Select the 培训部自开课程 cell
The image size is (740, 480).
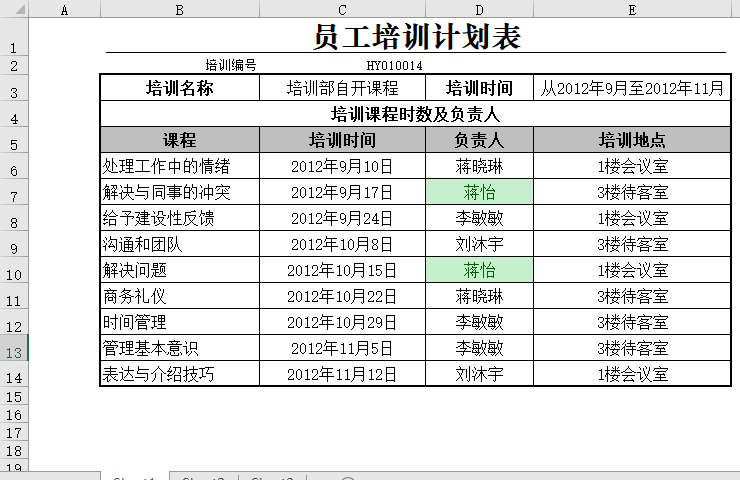point(342,88)
